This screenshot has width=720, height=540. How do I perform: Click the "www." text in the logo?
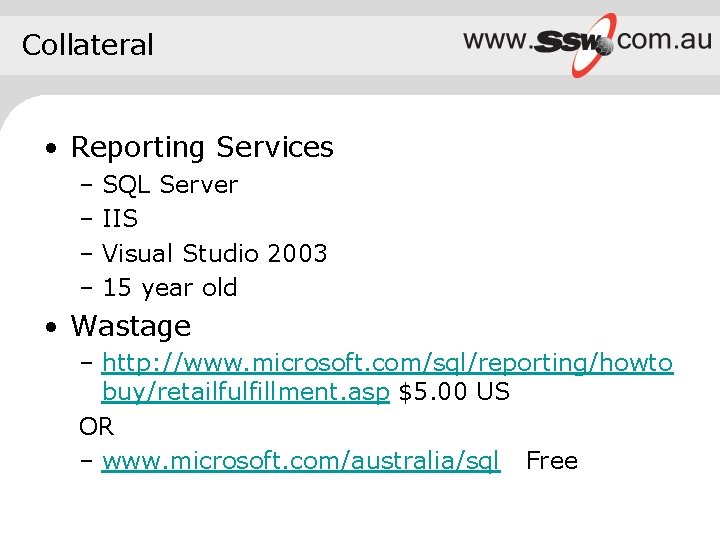[496, 40]
